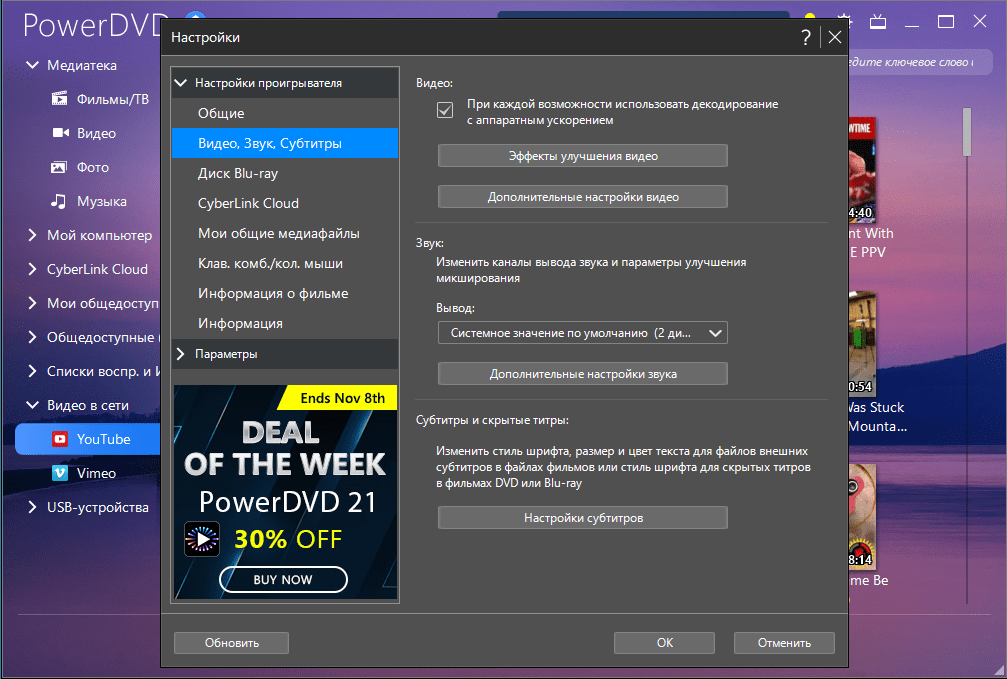Viewport: 1007px width, 679px height.
Task: Click the main window vertical scrollbar thumb
Action: [967, 132]
